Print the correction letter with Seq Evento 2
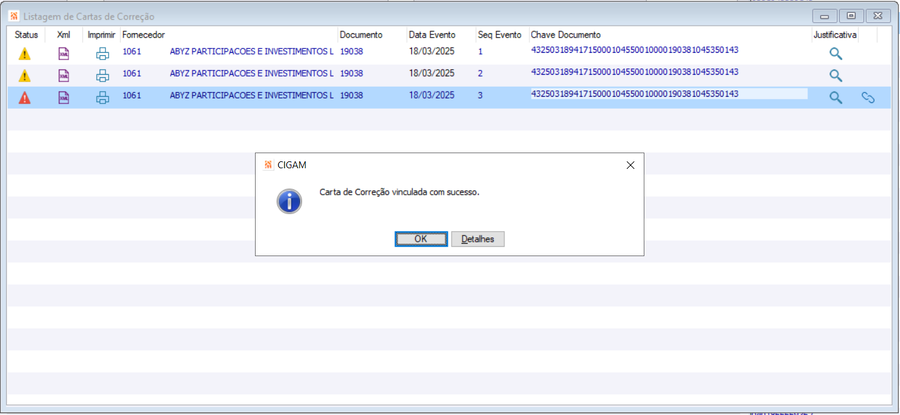This screenshot has width=900, height=415. 102,76
